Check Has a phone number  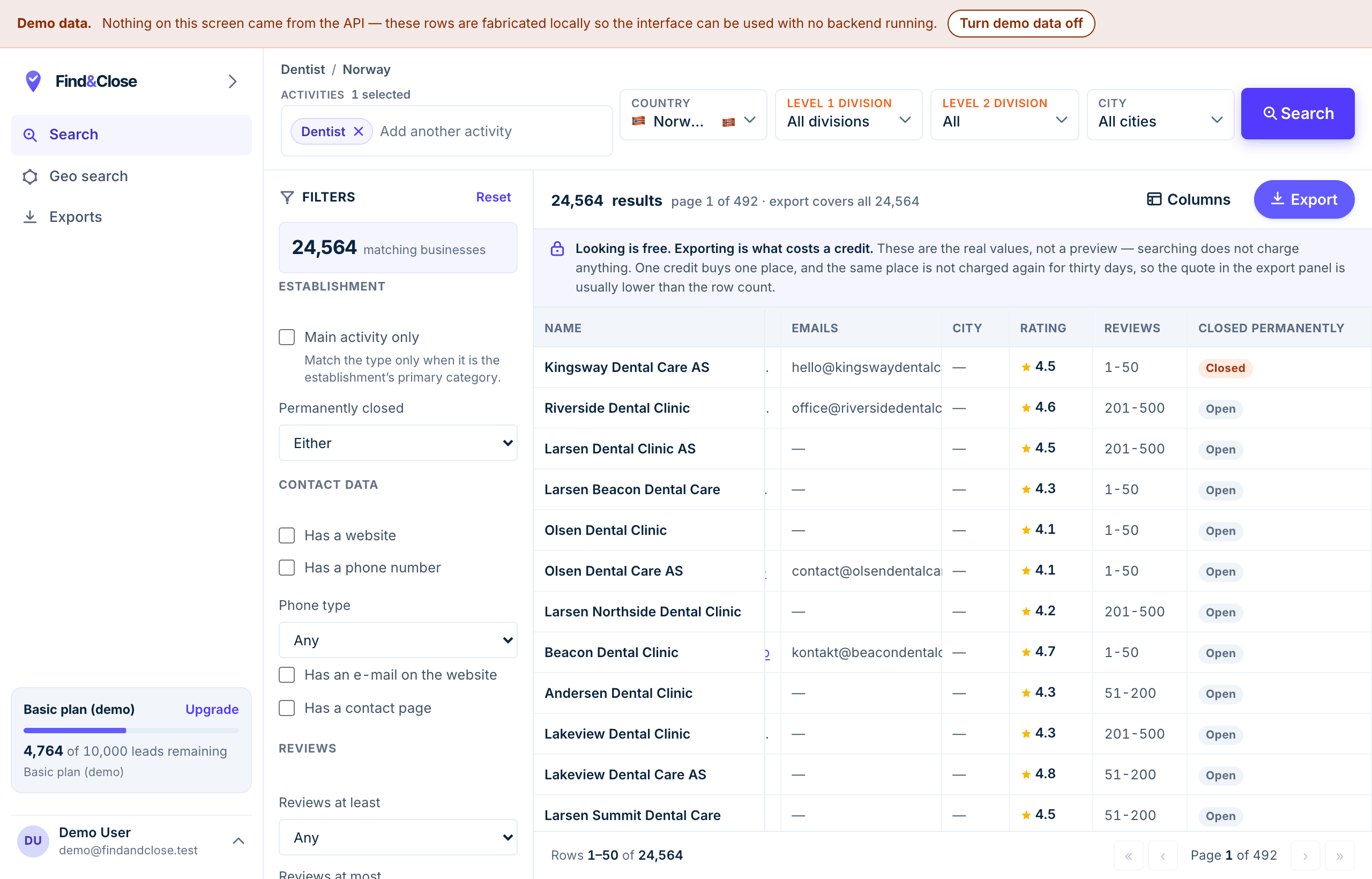(x=287, y=568)
